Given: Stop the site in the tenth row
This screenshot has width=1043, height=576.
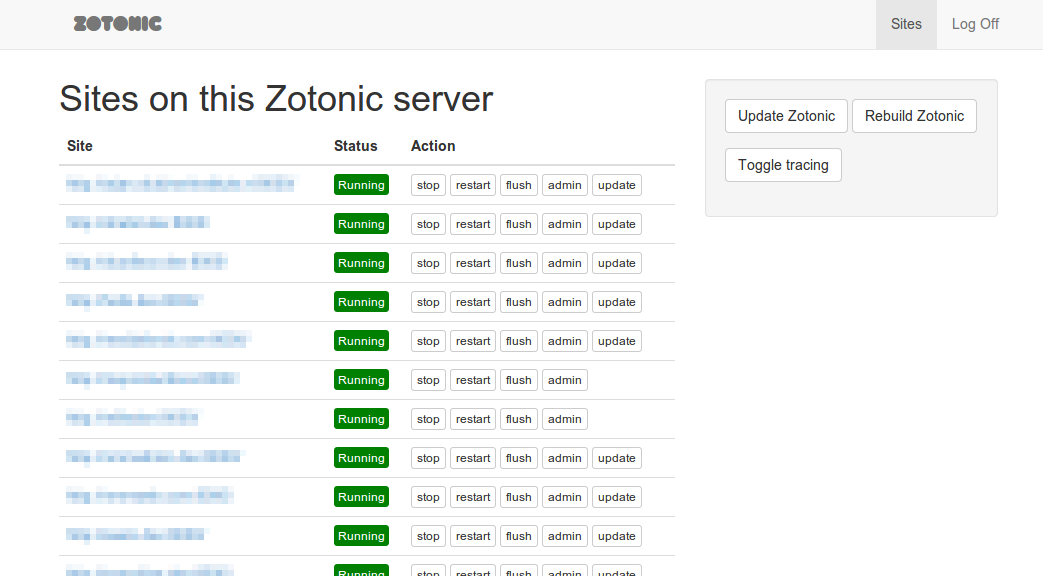Looking at the screenshot, I should pyautogui.click(x=428, y=536).
